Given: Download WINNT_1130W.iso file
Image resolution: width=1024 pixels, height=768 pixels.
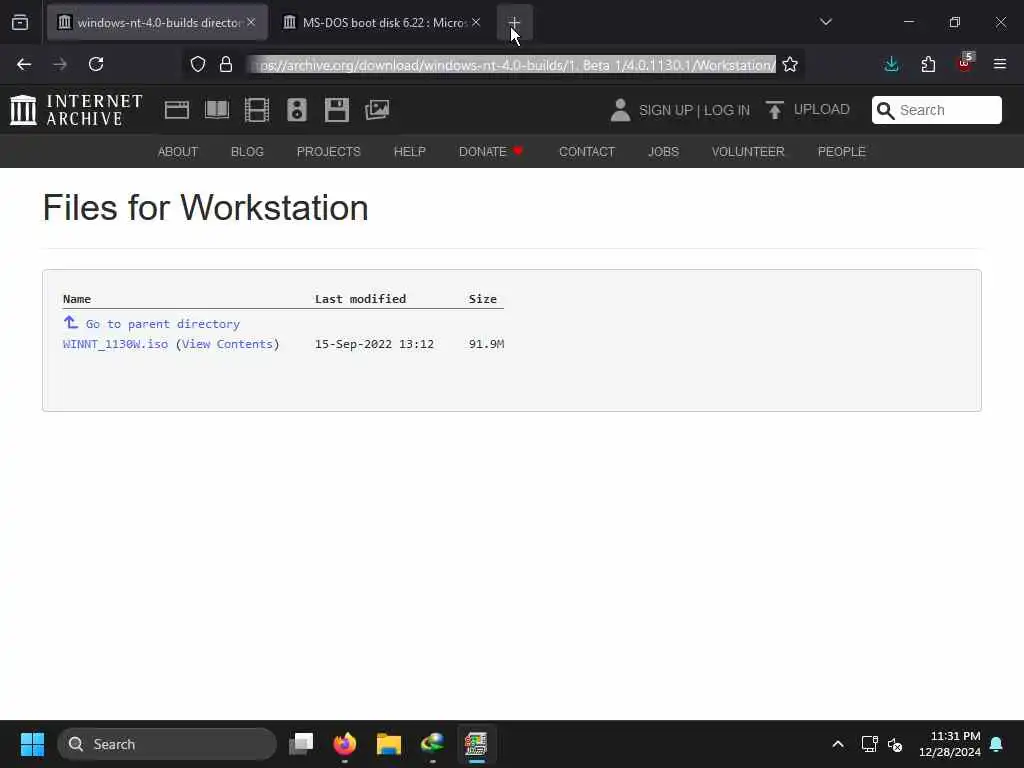Looking at the screenshot, I should tap(115, 344).
